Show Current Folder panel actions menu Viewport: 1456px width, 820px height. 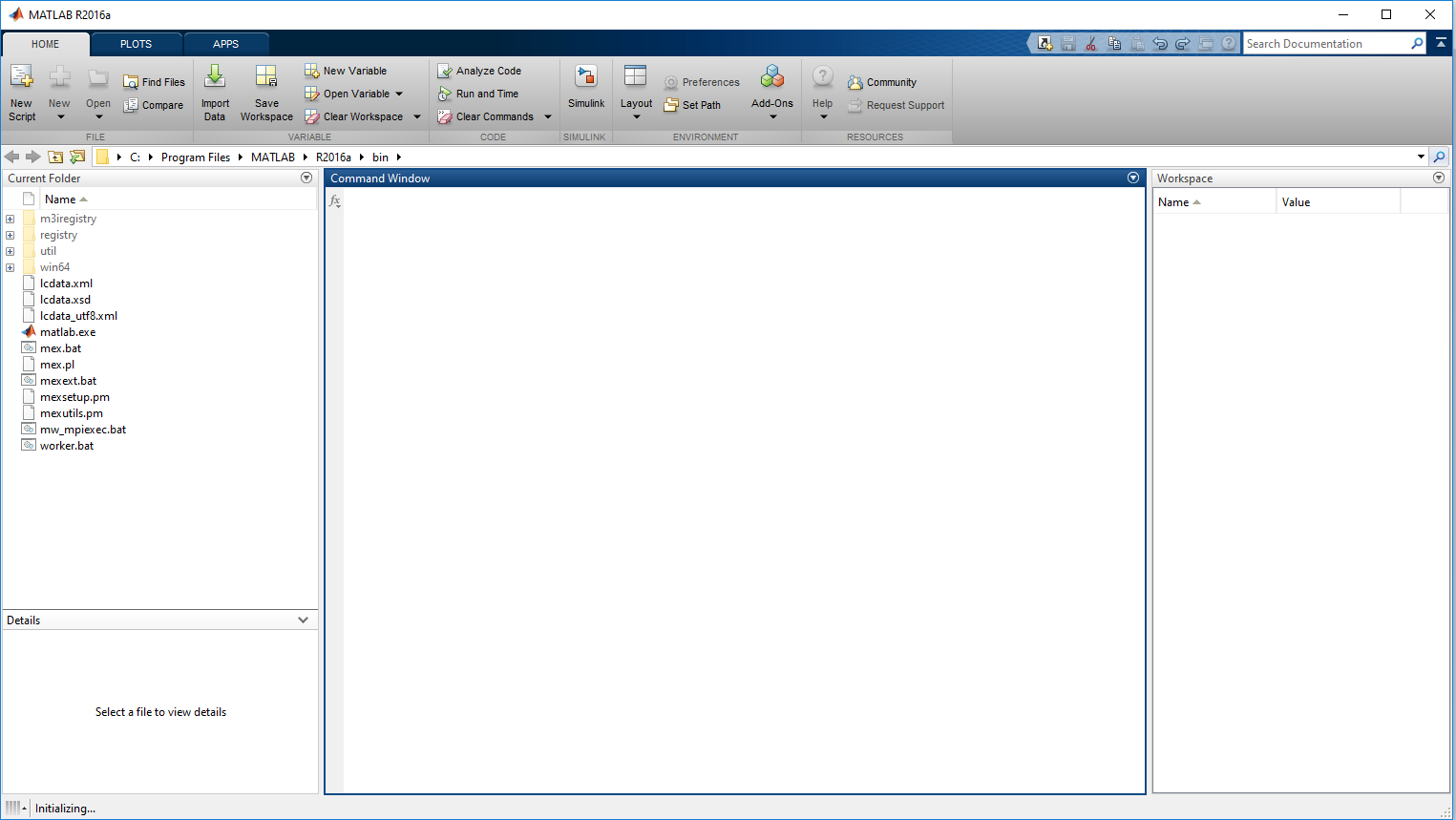pos(306,178)
